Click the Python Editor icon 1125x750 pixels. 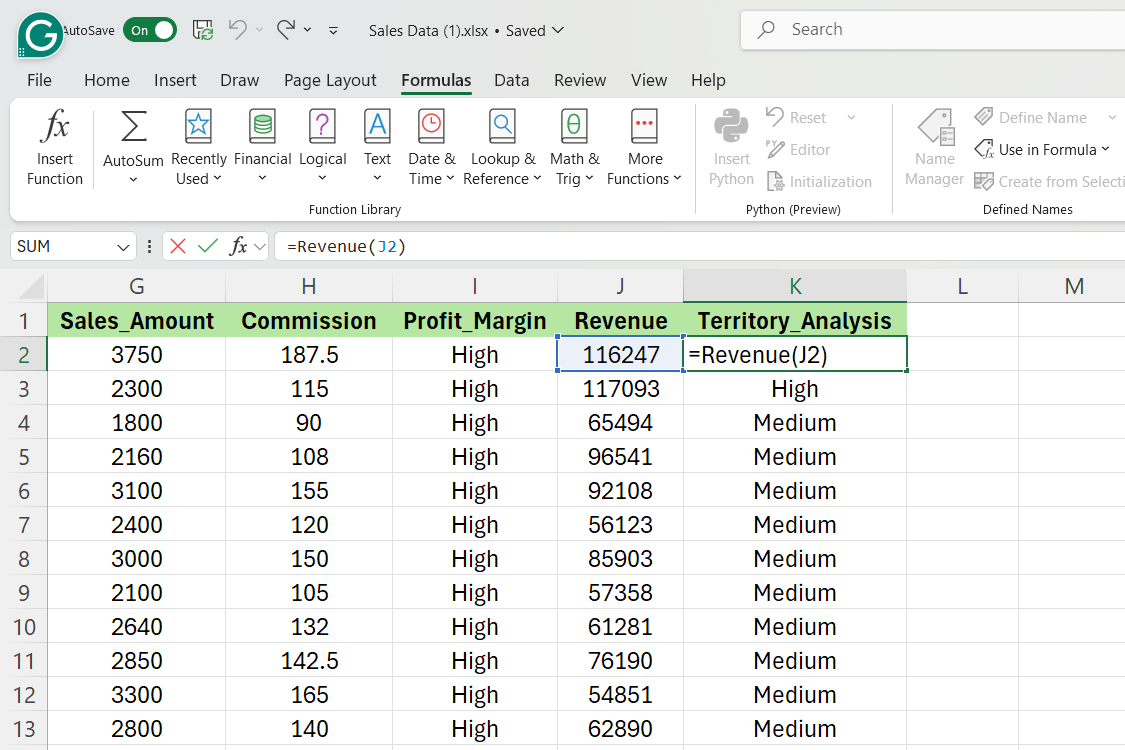coord(775,149)
